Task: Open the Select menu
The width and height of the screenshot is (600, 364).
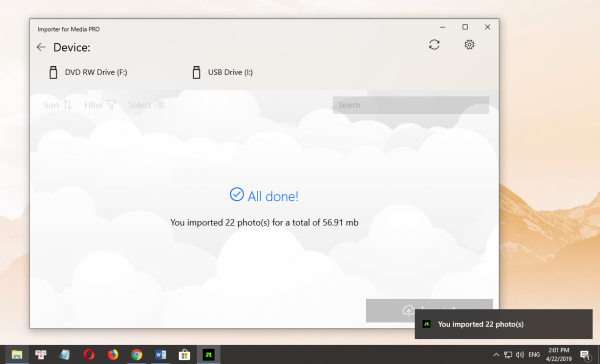Action: 146,105
